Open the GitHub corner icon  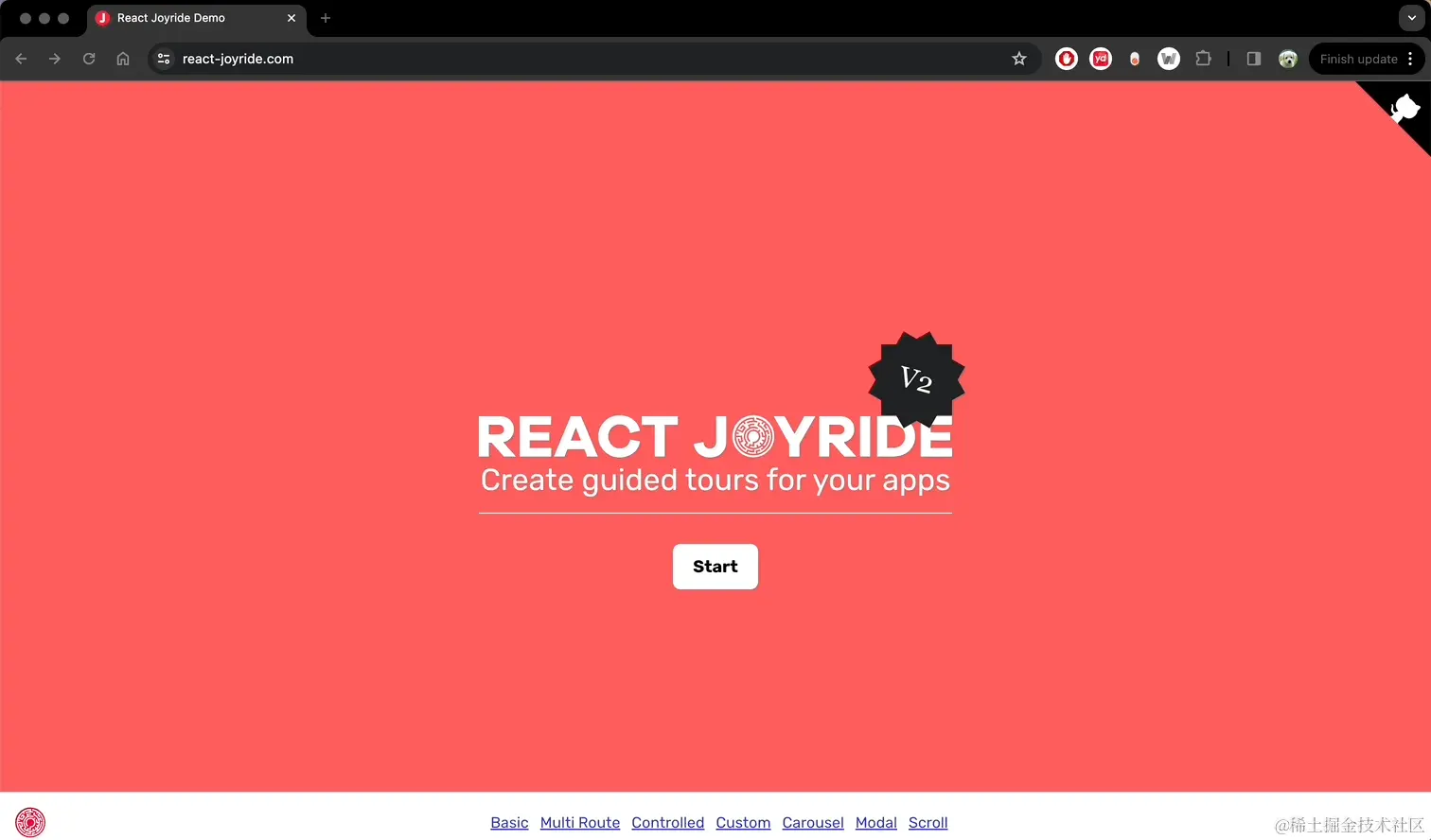(1404, 108)
